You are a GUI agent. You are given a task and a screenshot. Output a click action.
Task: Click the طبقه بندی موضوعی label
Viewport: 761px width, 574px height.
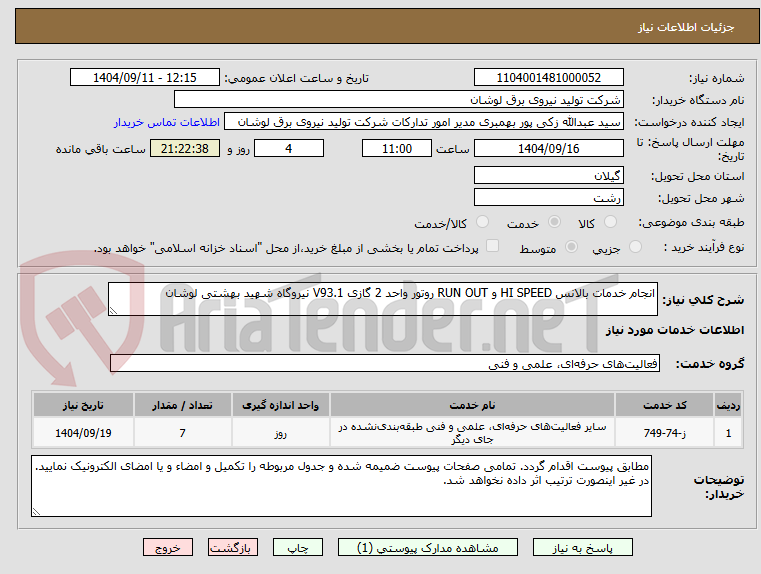[693, 223]
